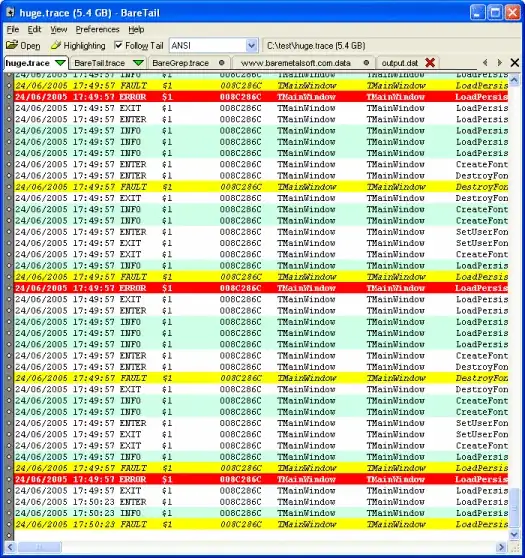Select the INFO row timestamped 17:50:23
Screen dimensions: 525x558
[261, 513]
